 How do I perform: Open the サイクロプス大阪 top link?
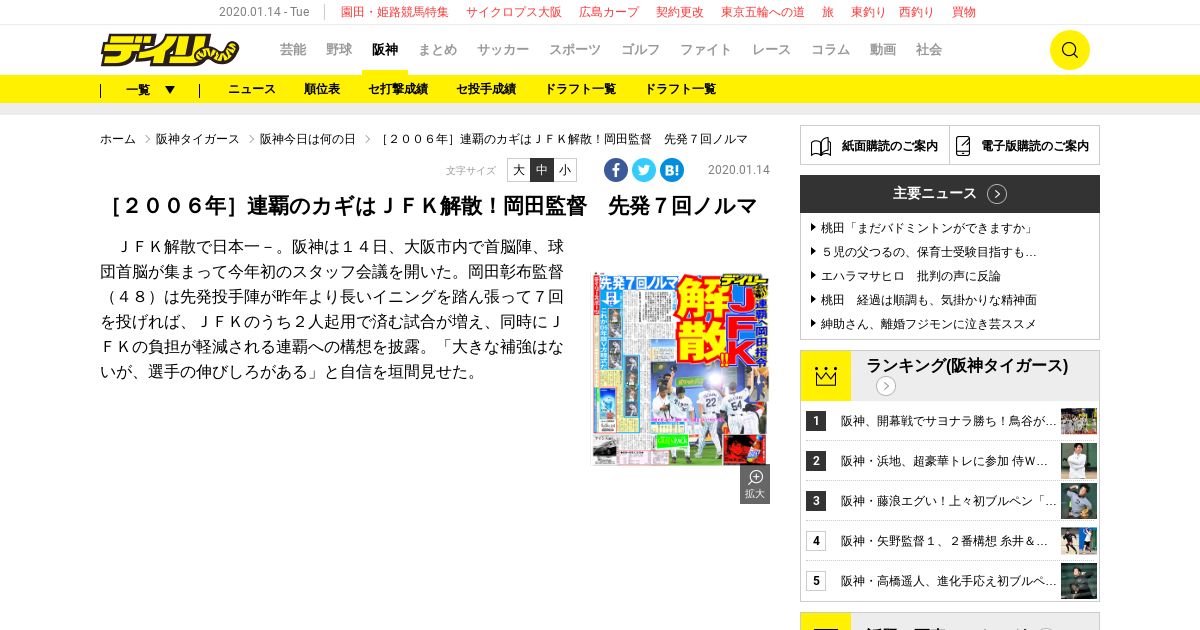coord(514,12)
